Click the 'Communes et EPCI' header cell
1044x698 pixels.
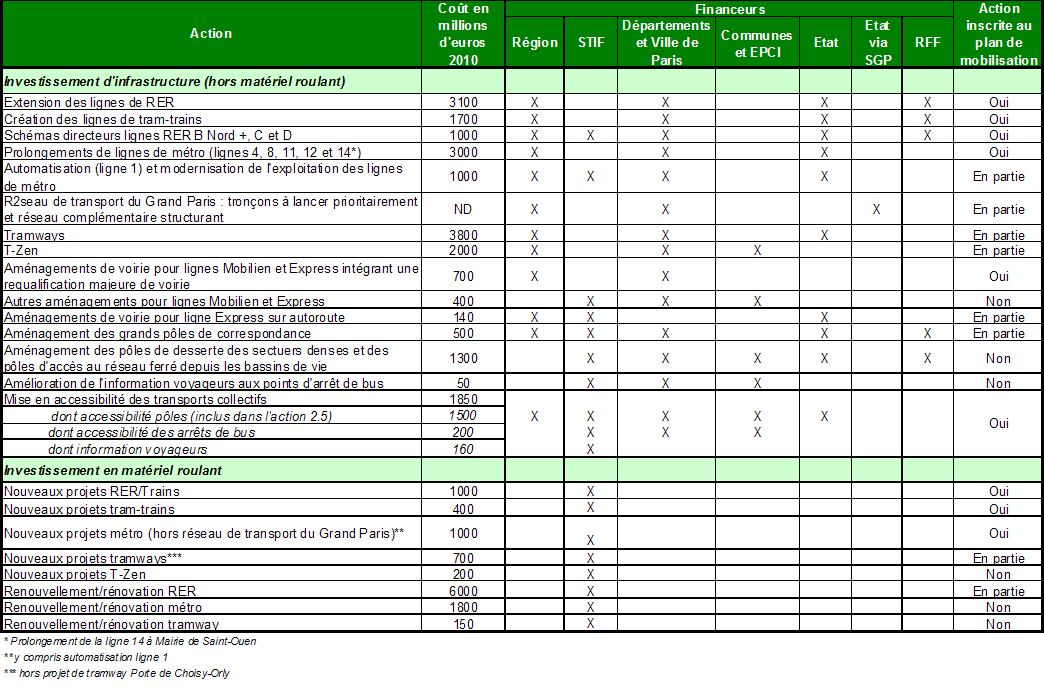757,43
